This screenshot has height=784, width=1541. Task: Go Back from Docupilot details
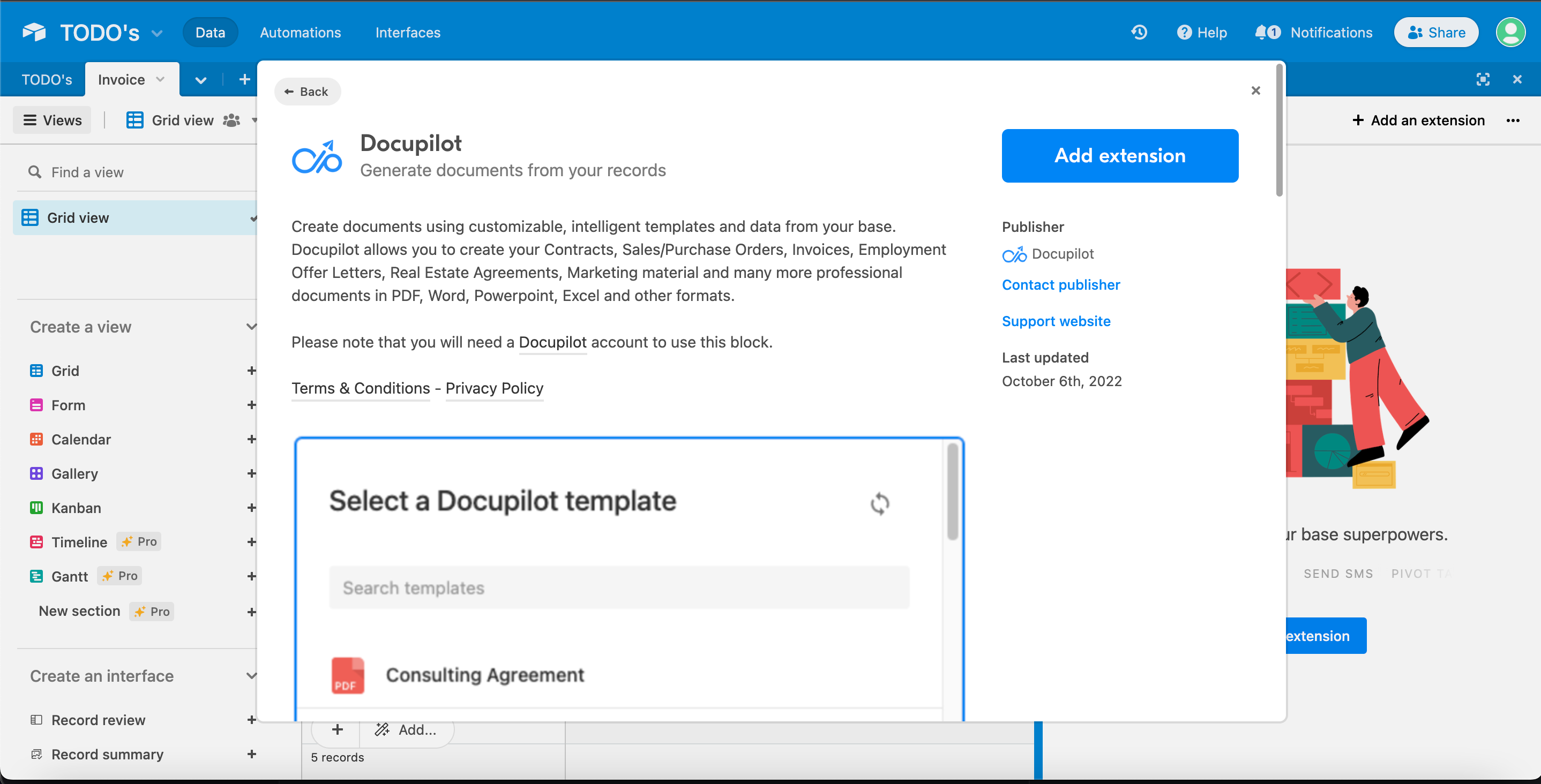(x=308, y=92)
